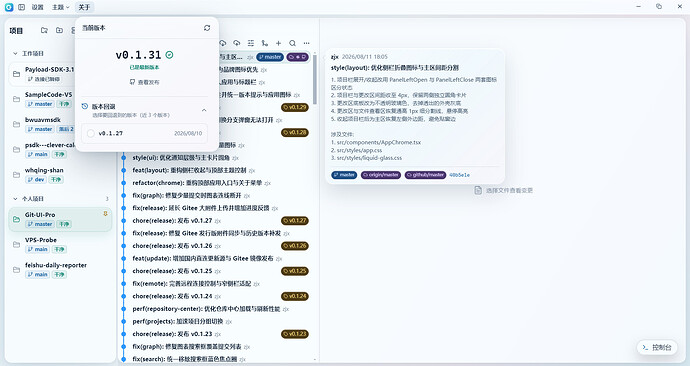The height and width of the screenshot is (366, 690).
Task: Click the folder icon beside bwuavmsdk
Action: point(16,124)
